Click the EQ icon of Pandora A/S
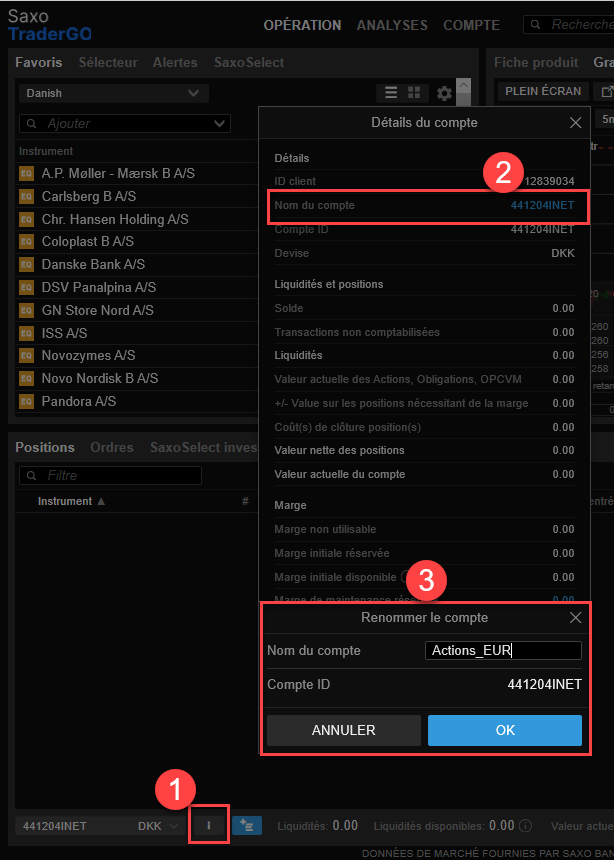 tap(26, 401)
